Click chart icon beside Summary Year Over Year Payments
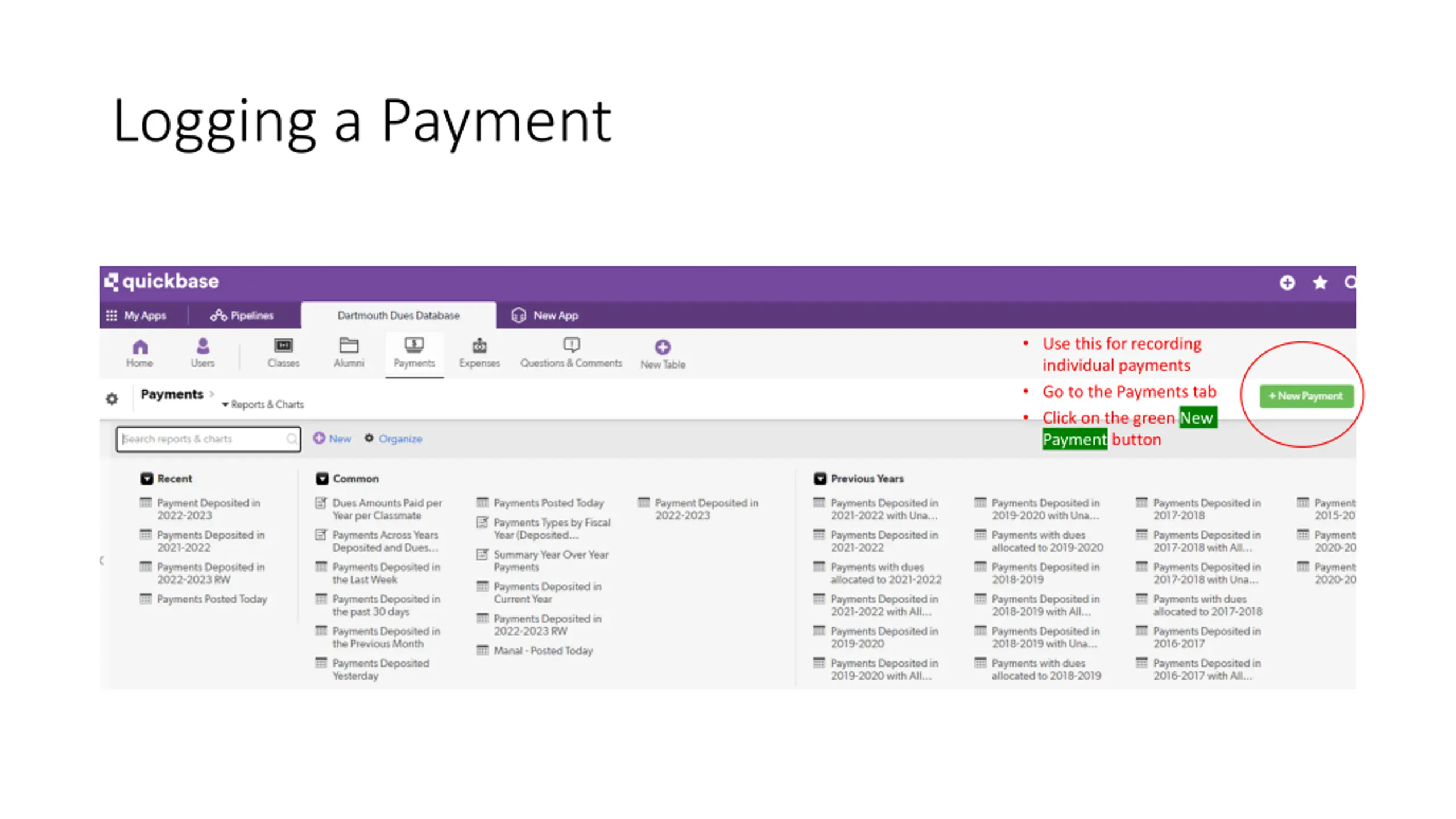The image size is (1456, 819). tap(482, 554)
